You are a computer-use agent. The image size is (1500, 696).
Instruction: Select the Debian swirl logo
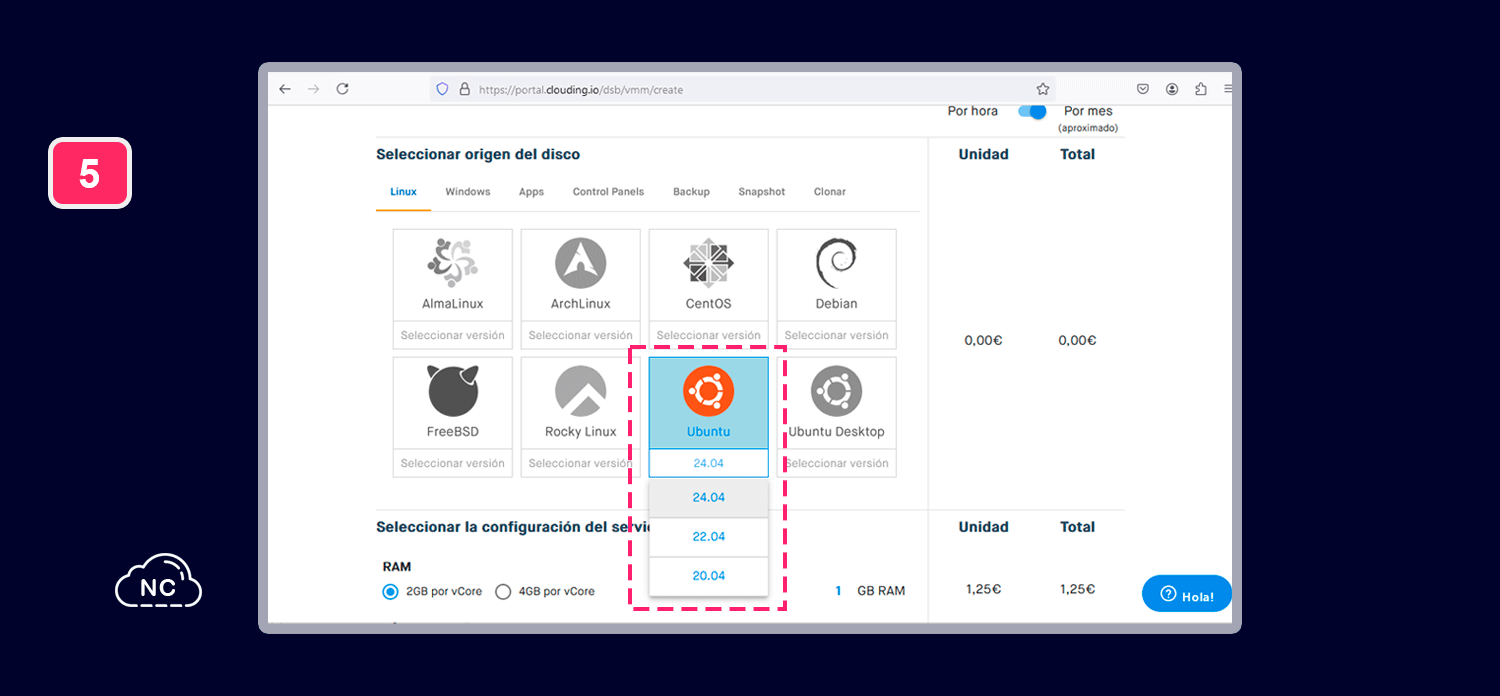[836, 263]
